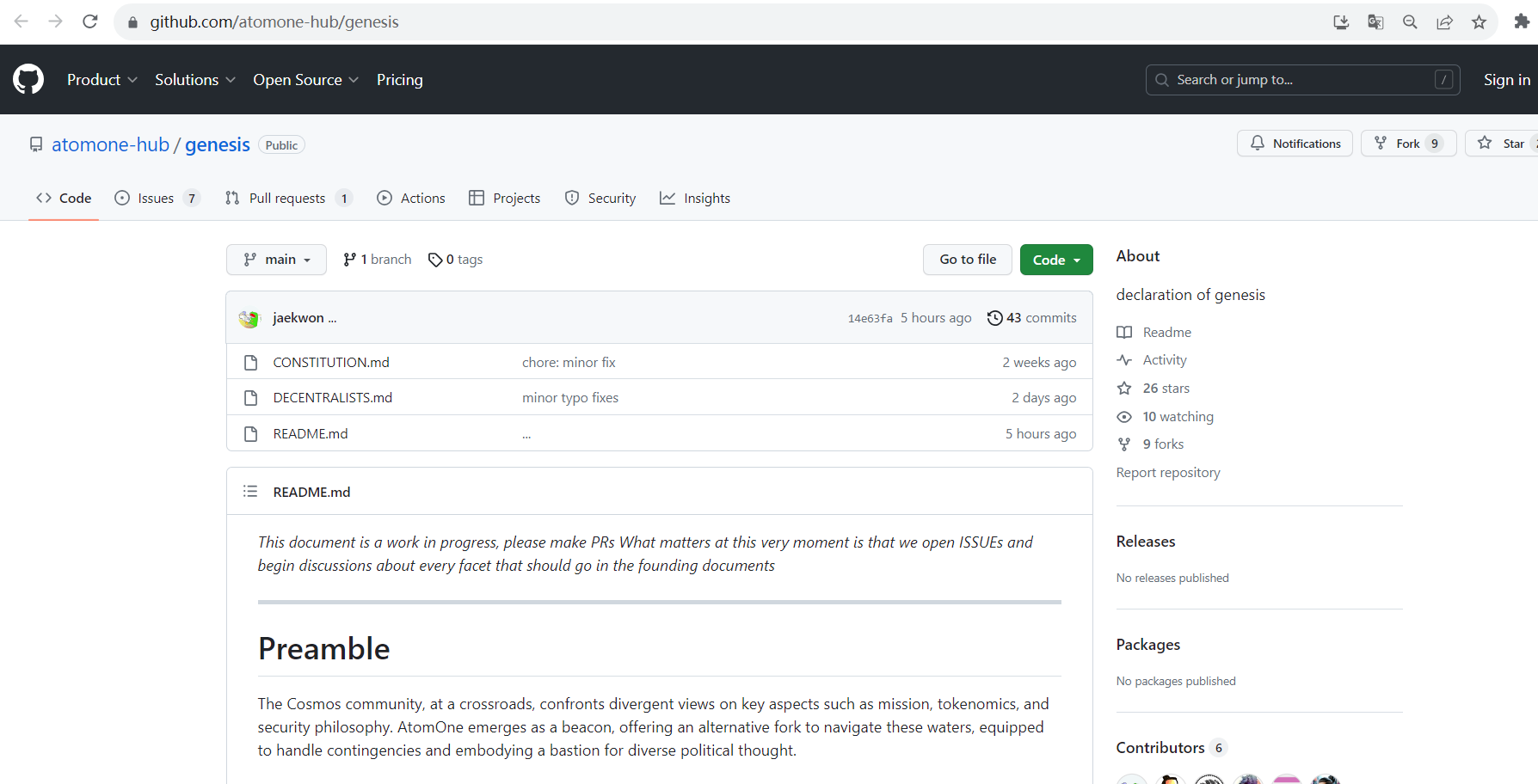Click the pulse icon next to Activity

1124,360
